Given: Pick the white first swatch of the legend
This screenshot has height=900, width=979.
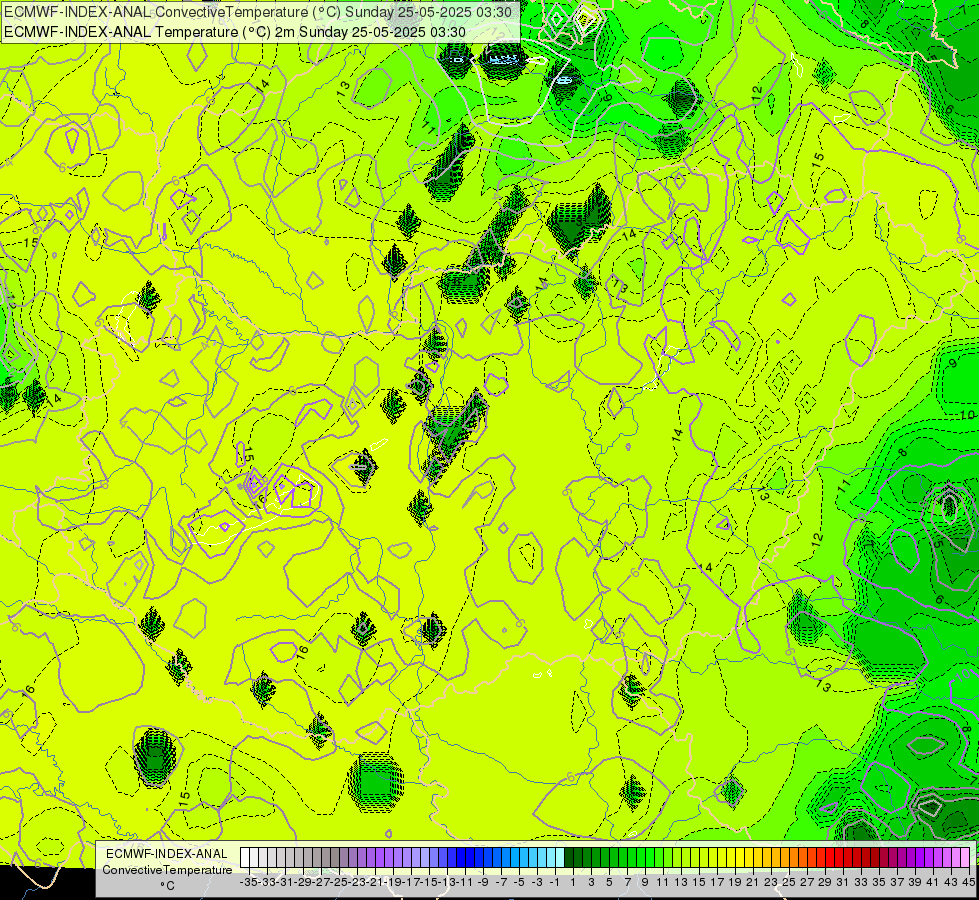Looking at the screenshot, I should [245, 857].
